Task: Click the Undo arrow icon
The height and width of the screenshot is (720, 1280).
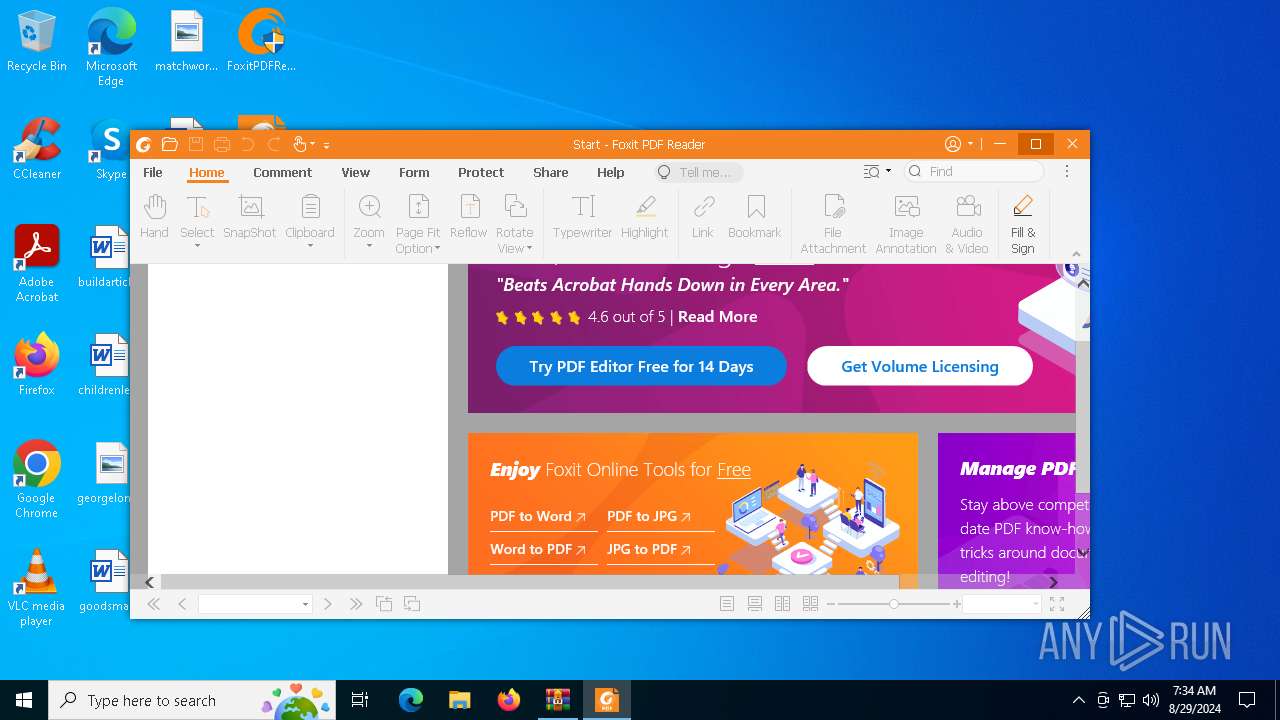Action: [247, 144]
